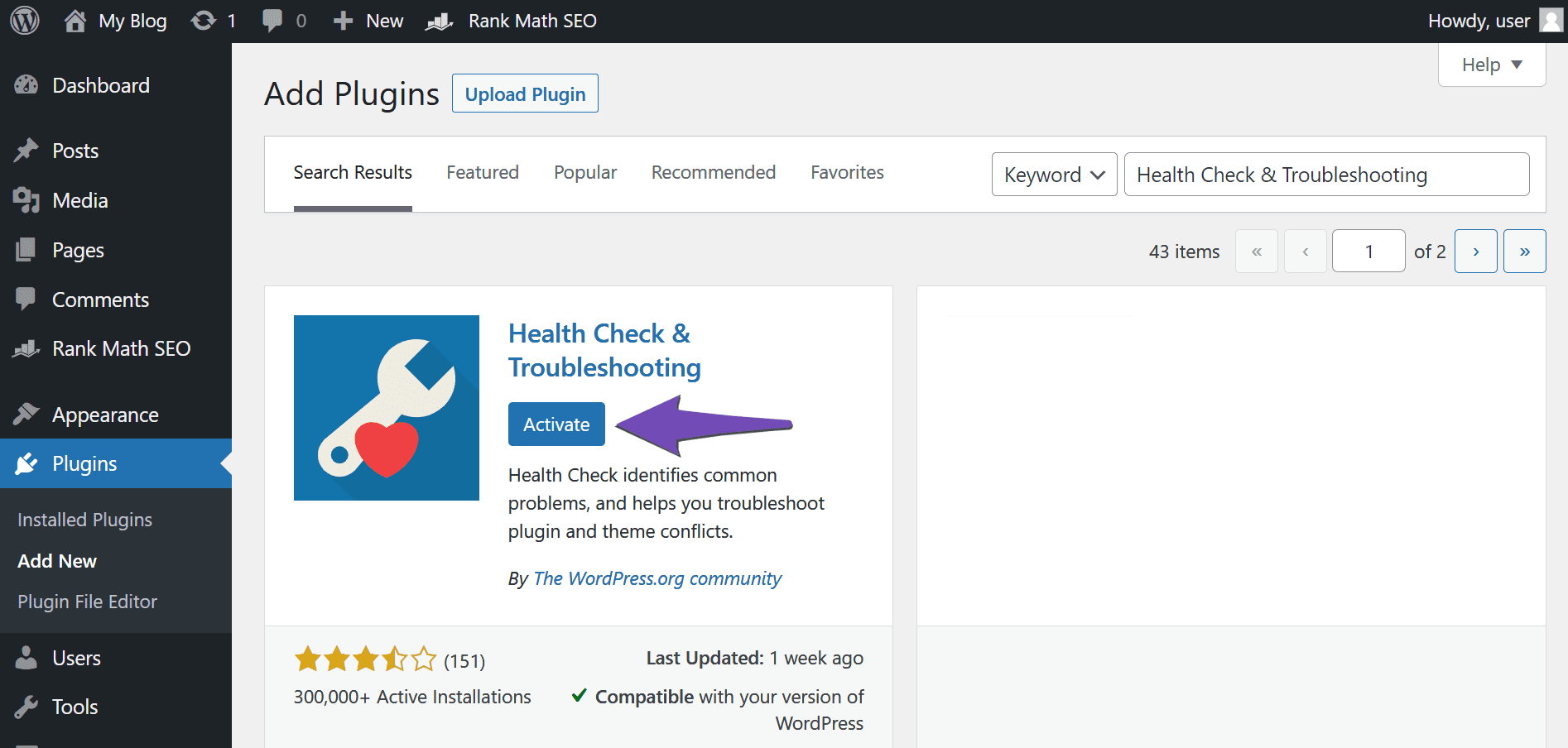
Task: Click the plugin star rating
Action: click(365, 659)
